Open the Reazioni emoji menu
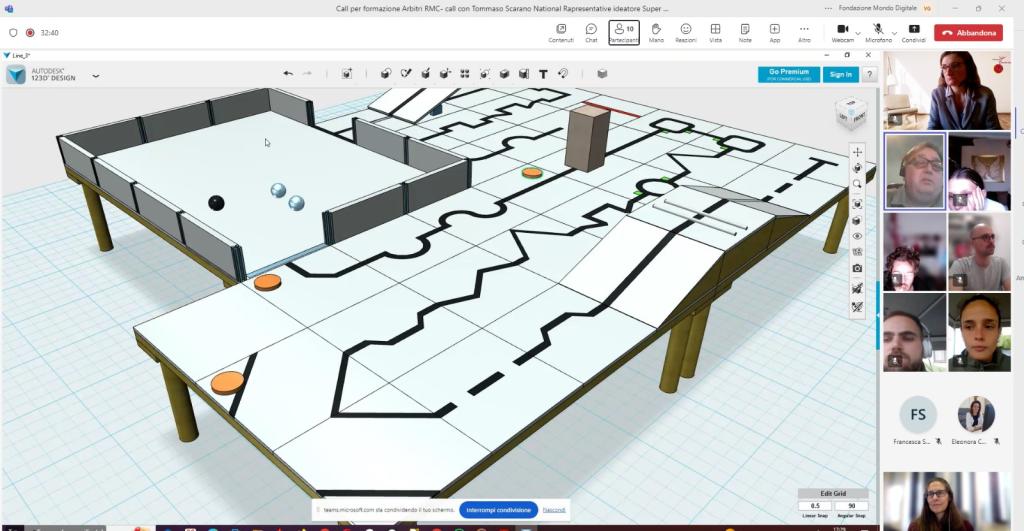The width and height of the screenshot is (1024, 531). tap(686, 33)
